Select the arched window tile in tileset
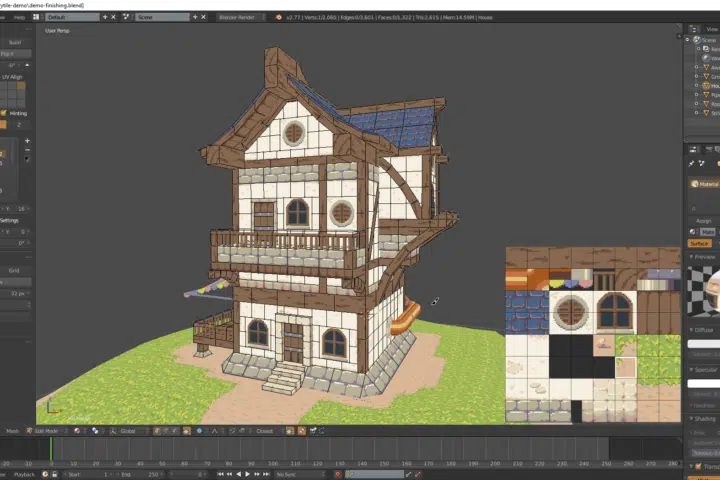720x480 pixels. coord(615,312)
